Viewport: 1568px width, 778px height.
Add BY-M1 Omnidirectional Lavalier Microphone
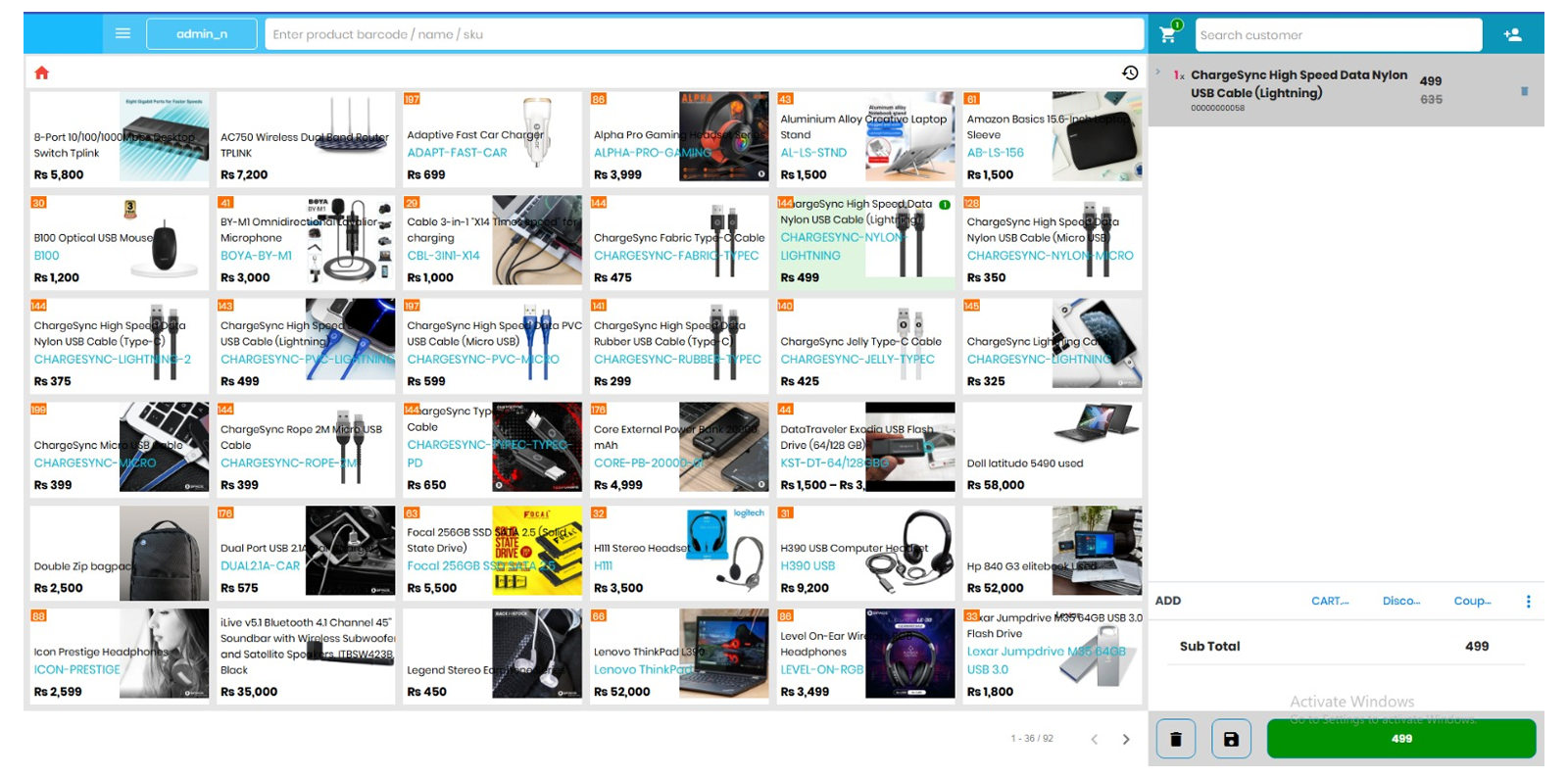(306, 241)
